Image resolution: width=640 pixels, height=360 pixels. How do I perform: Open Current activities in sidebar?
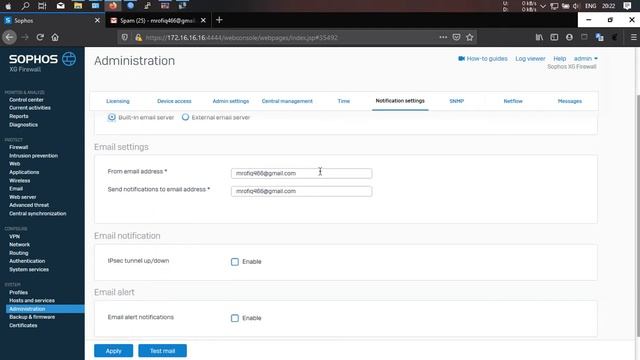click(x=30, y=108)
